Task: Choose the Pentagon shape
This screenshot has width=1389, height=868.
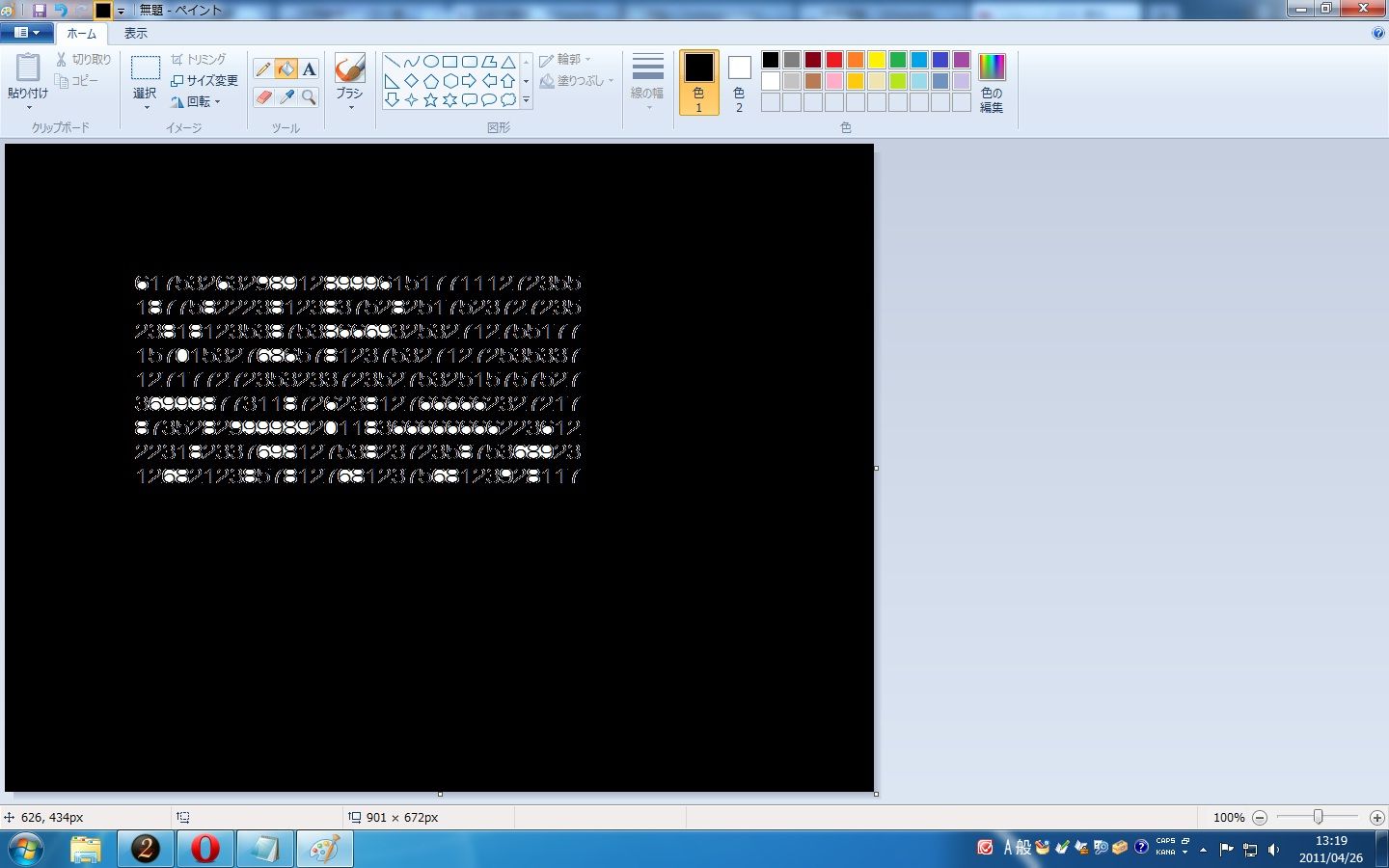Action: point(431,81)
